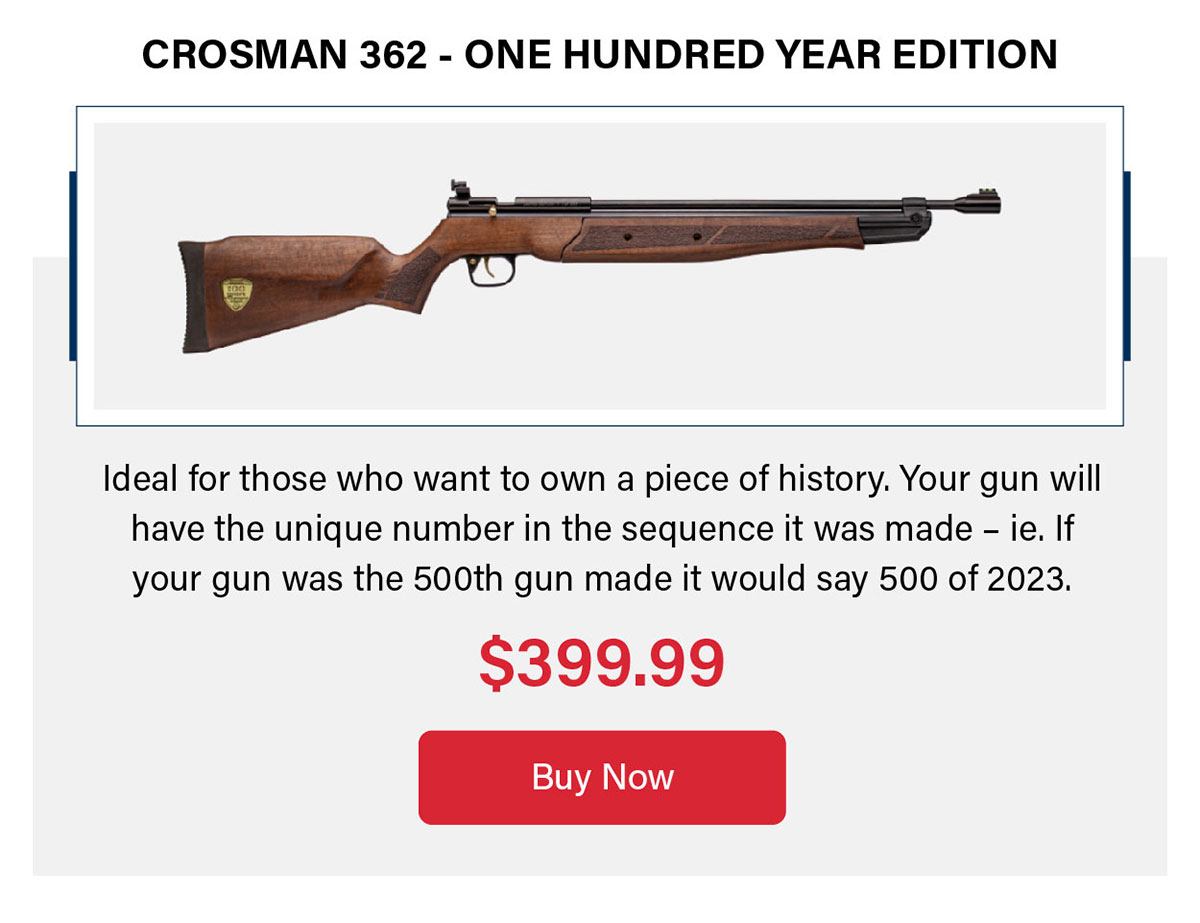The image size is (1200, 923).
Task: Click the rifle's gold trigger
Action: point(488,268)
